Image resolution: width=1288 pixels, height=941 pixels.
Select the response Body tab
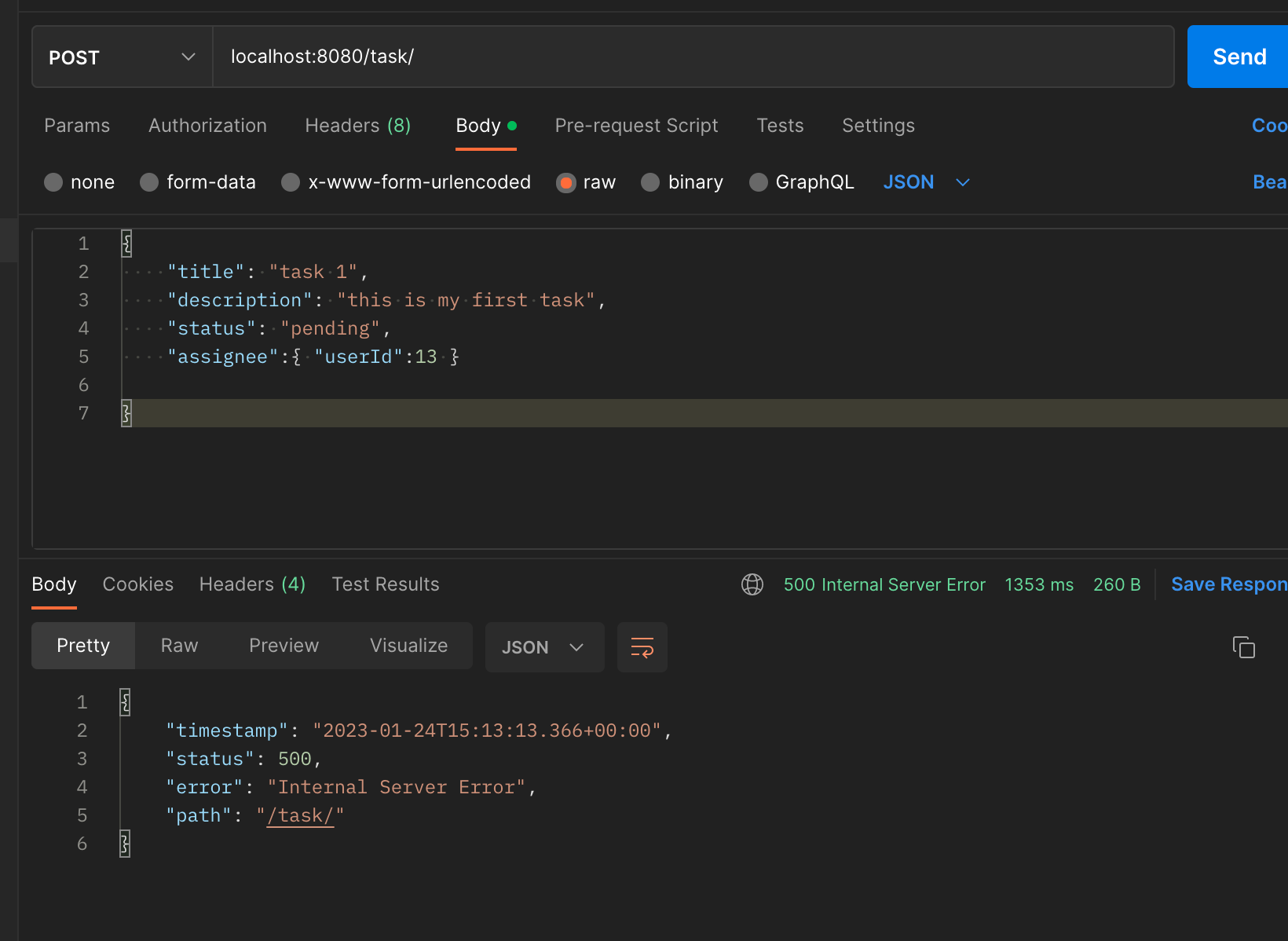pyautogui.click(x=54, y=584)
